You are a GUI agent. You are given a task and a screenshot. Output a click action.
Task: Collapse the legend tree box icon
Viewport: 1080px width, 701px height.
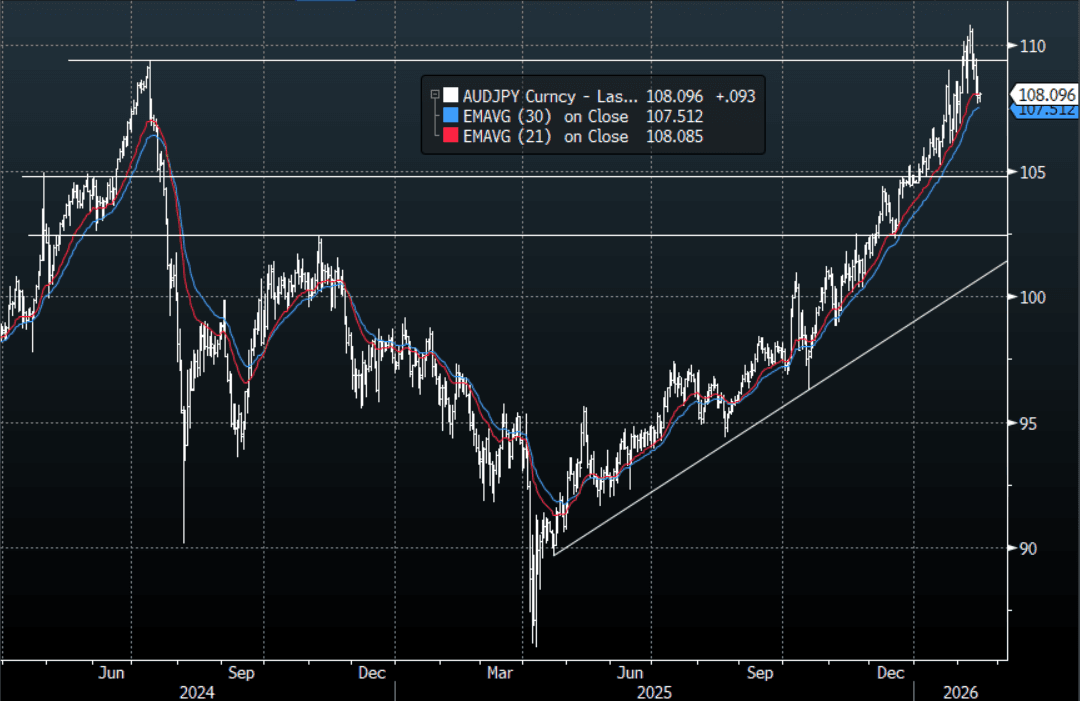tap(433, 95)
